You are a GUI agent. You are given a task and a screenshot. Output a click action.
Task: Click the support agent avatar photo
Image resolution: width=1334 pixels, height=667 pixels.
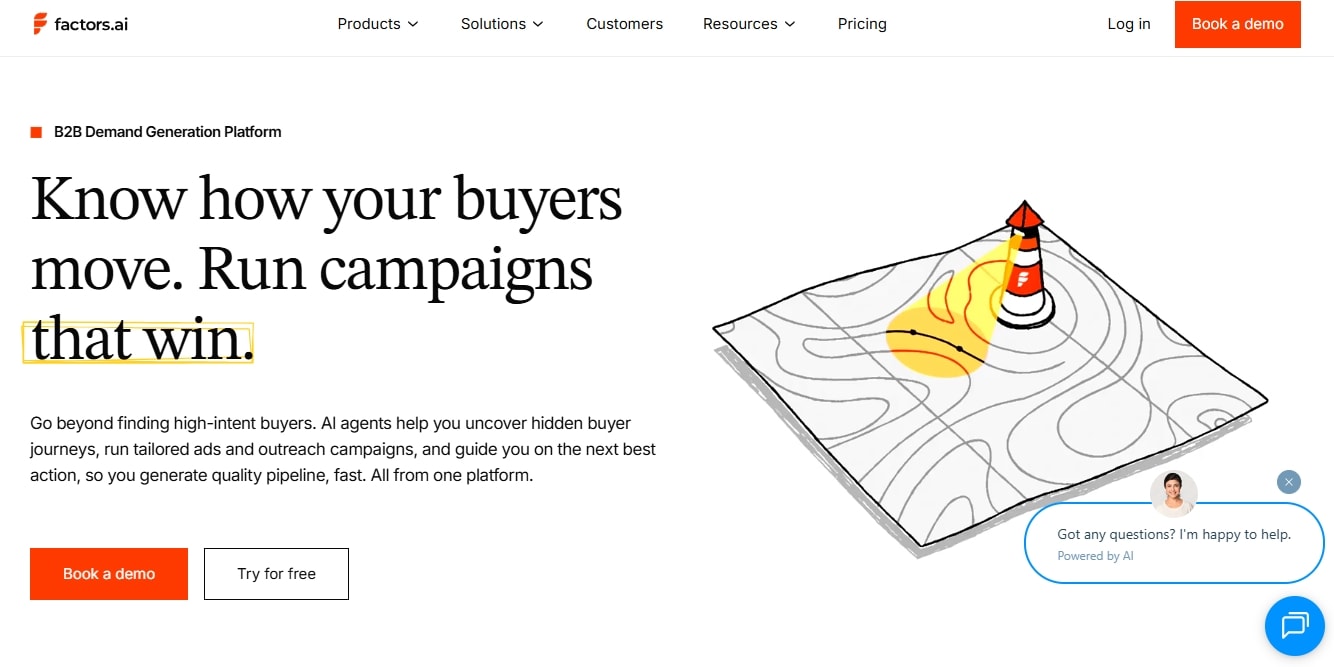[1173, 492]
